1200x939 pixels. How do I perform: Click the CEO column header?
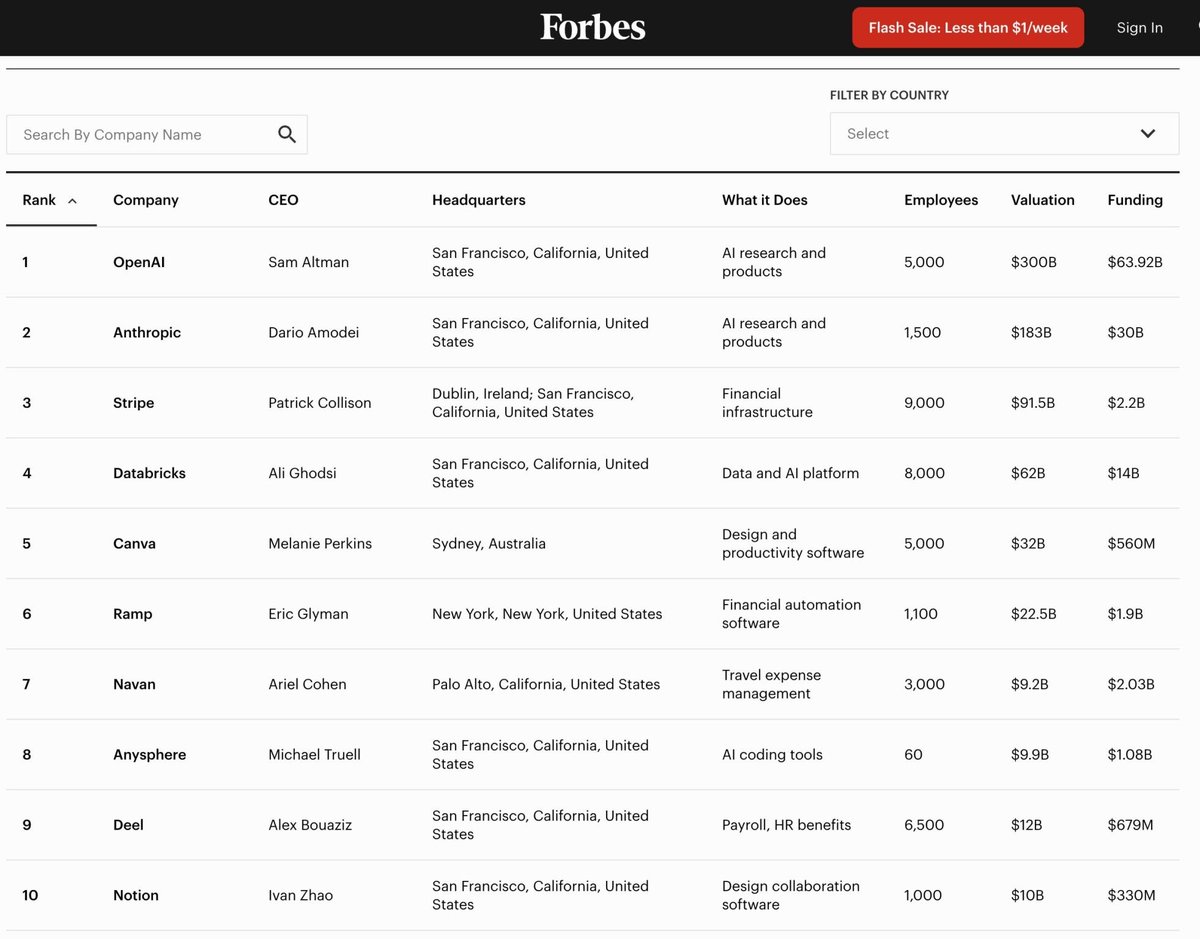coord(283,200)
